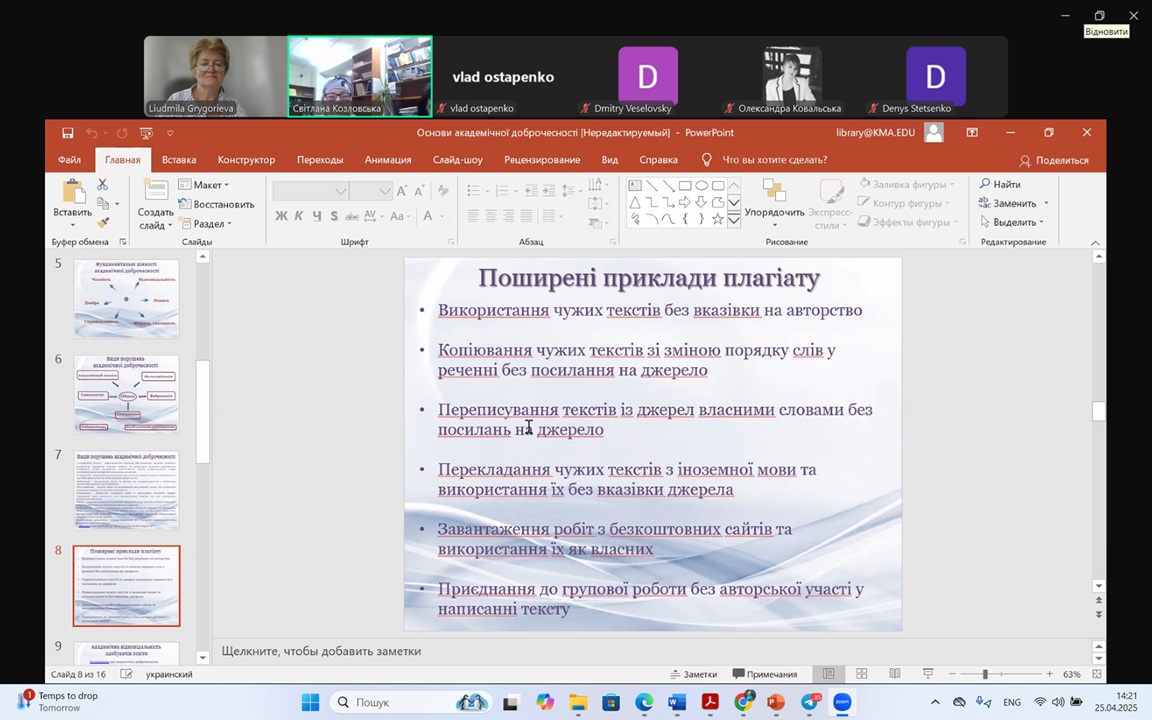The height and width of the screenshot is (720, 1152).
Task: Expand the Макет layout dropdown
Action: [x=204, y=185]
